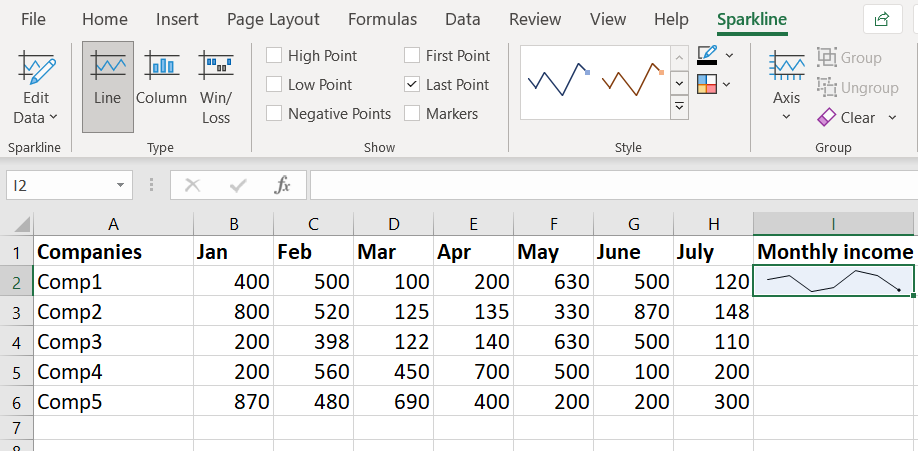918x451 pixels.
Task: Uncheck the Last Point checkbox
Action: click(x=412, y=85)
